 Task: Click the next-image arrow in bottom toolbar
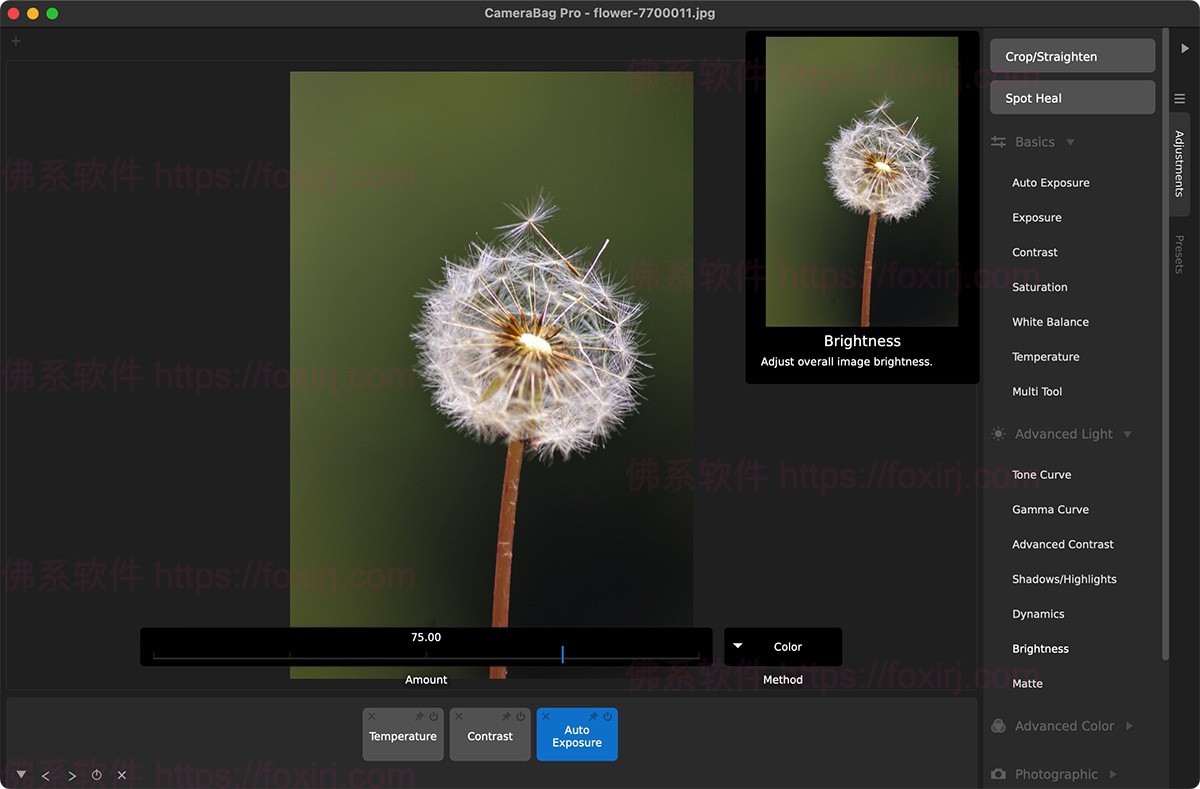coord(71,774)
